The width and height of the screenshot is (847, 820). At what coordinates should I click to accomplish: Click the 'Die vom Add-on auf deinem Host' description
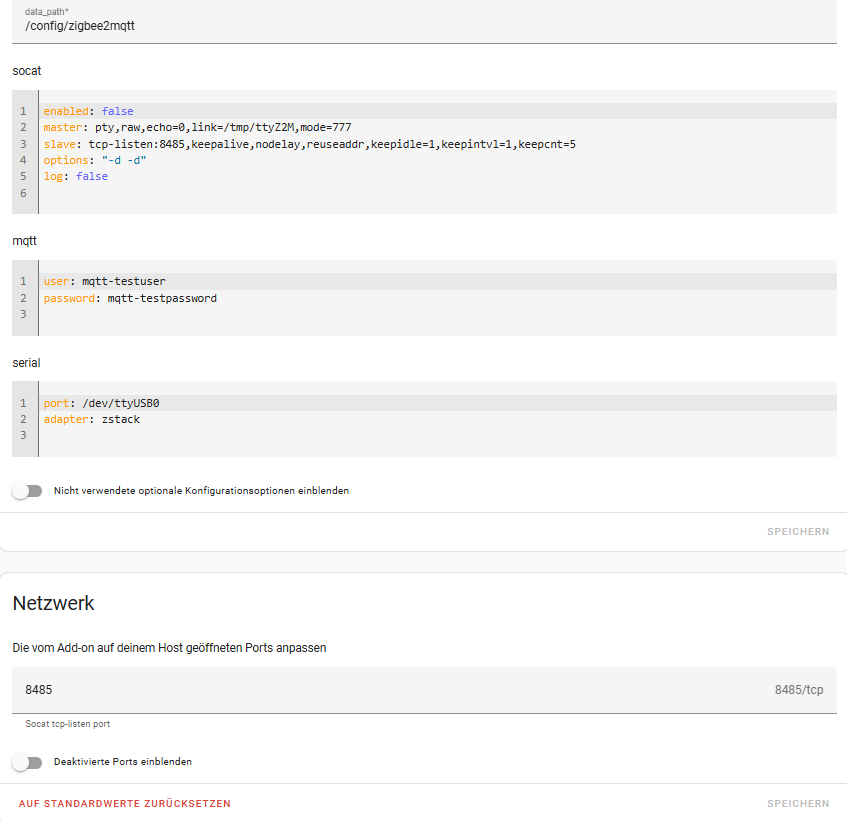pos(169,648)
